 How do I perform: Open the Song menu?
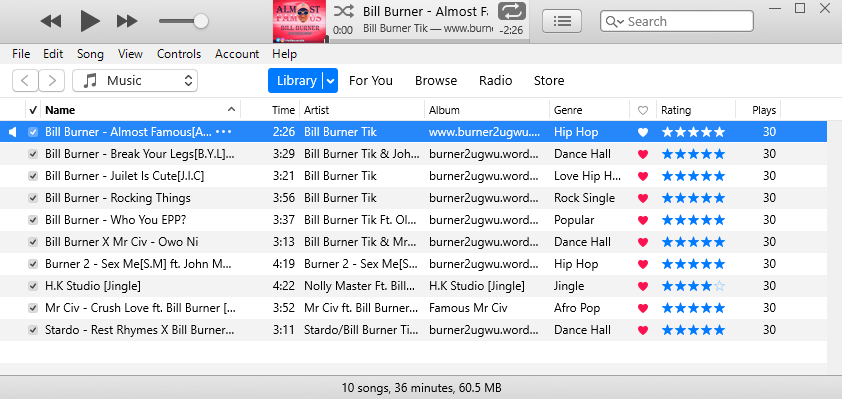90,54
